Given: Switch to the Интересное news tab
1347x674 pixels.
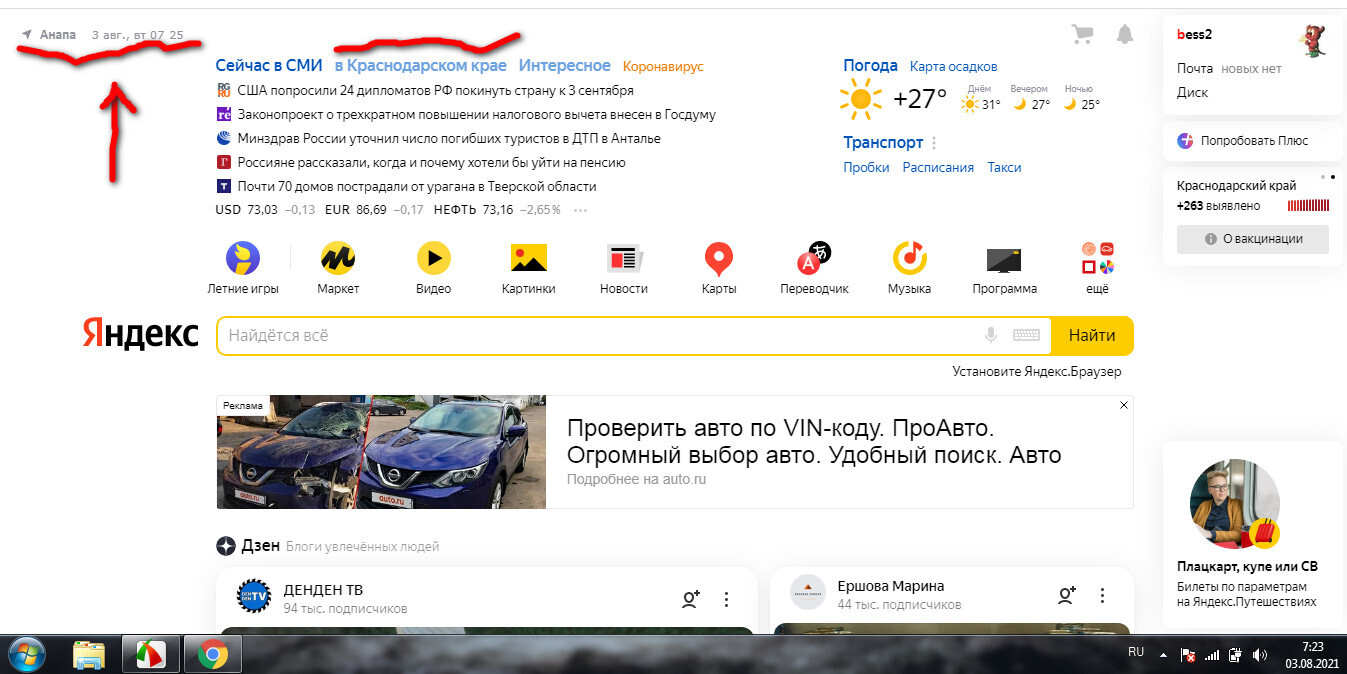Looking at the screenshot, I should 564,66.
